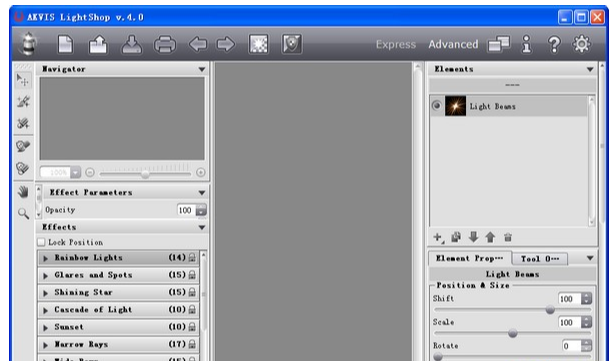Select the Transform arrow tool
Screen dimensions: 612x361
23,80
